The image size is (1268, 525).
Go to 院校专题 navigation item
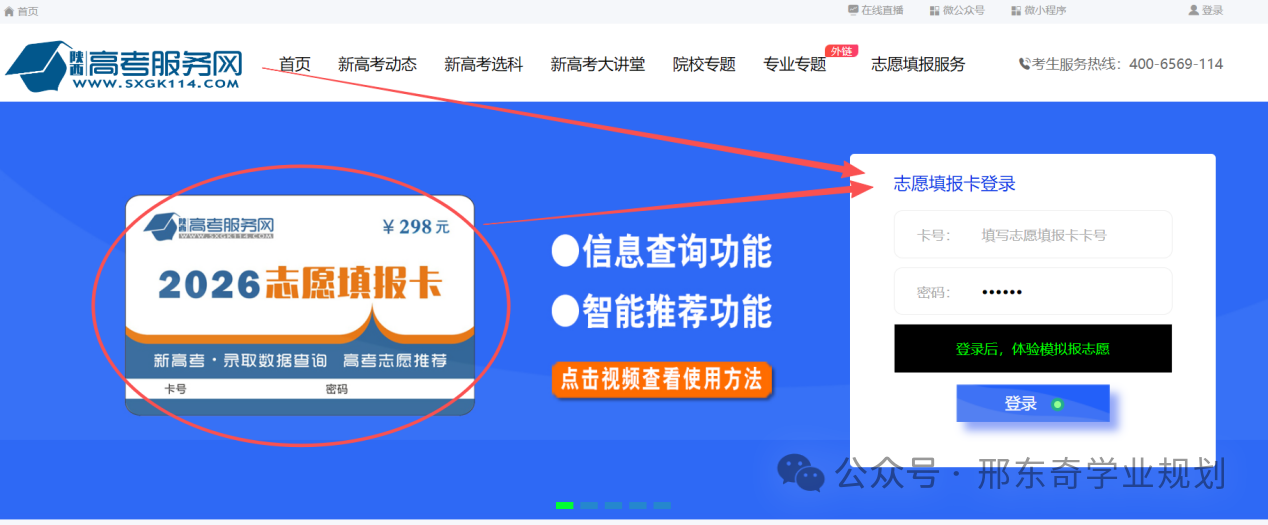[x=704, y=64]
